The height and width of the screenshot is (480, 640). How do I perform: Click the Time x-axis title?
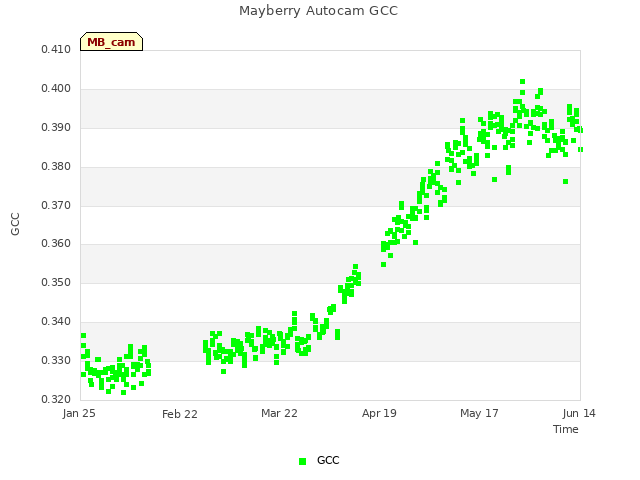coord(566,429)
